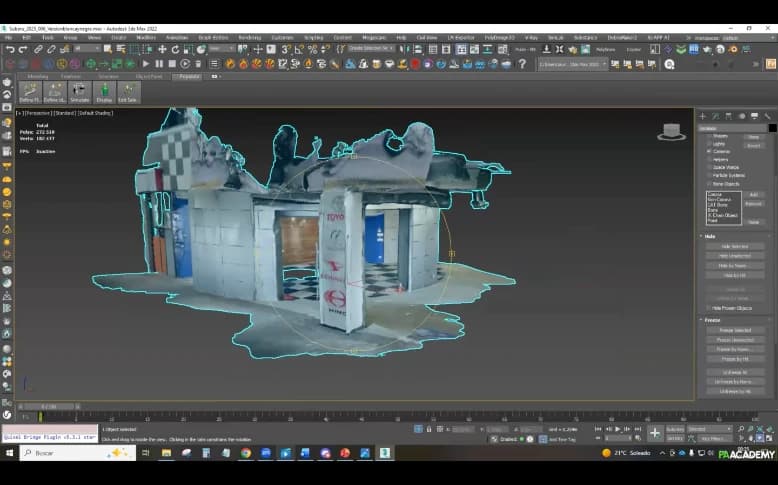Image resolution: width=778 pixels, height=485 pixels.
Task: Open the Selected key filter dropdown
Action: [710, 429]
